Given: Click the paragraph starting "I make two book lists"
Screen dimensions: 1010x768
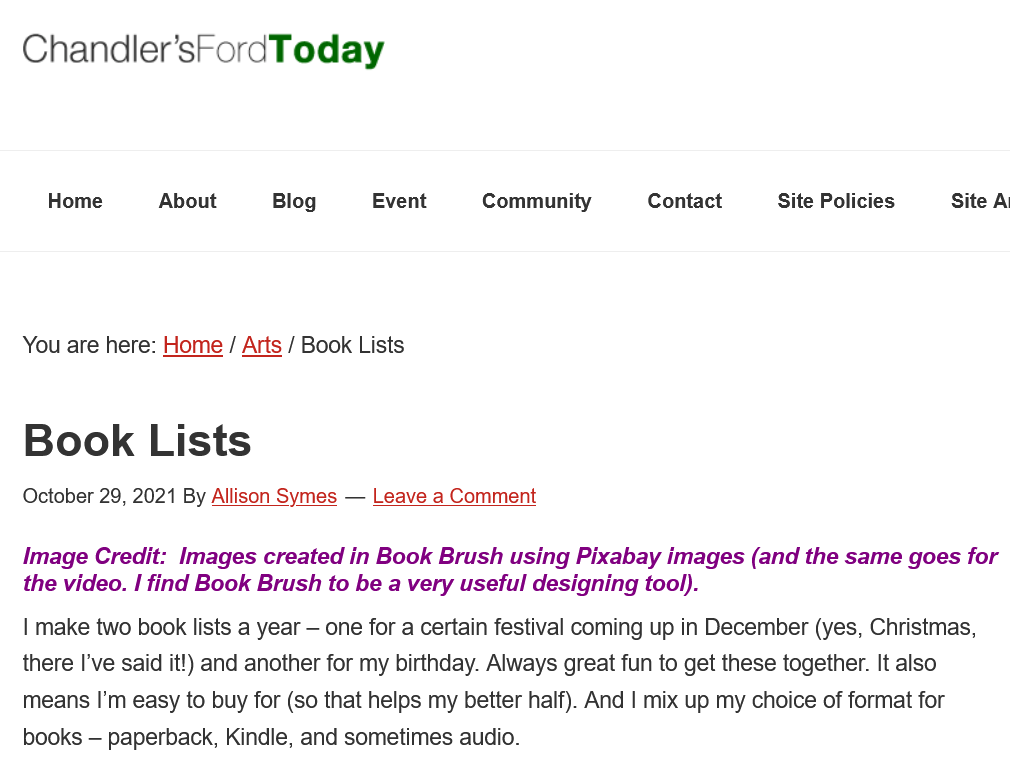Looking at the screenshot, I should [500, 683].
